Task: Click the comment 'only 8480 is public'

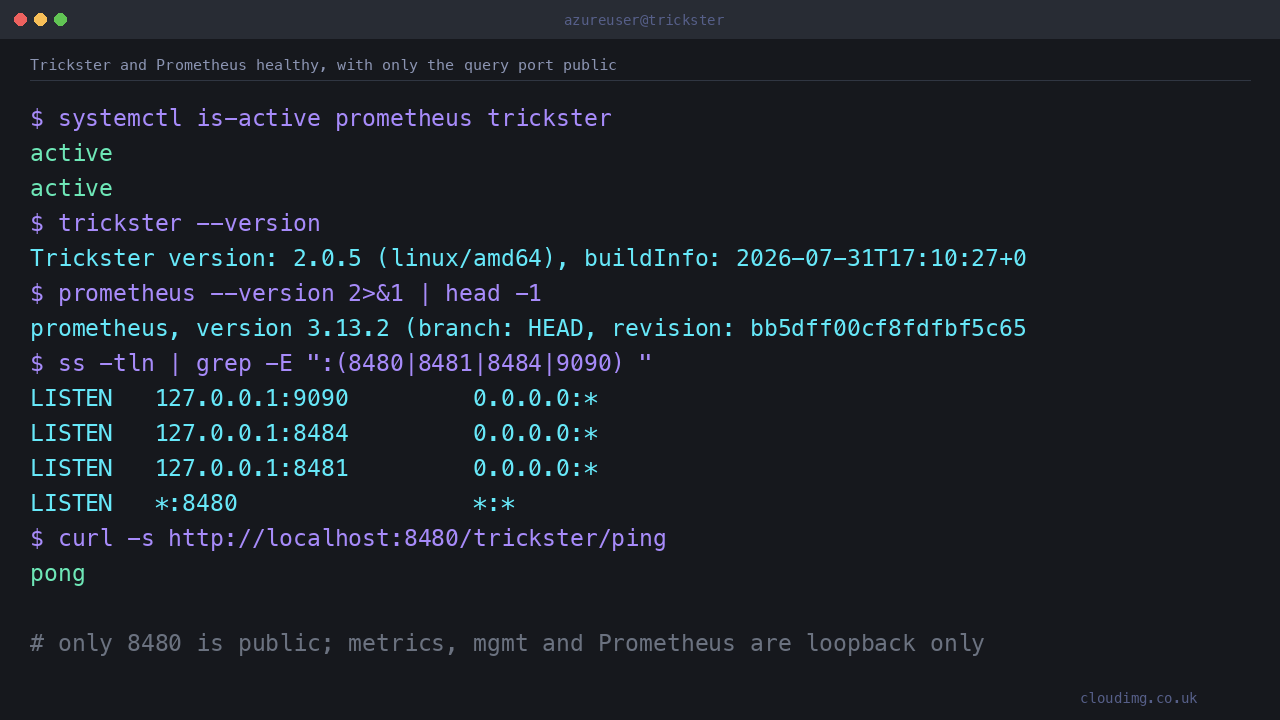Action: [507, 643]
